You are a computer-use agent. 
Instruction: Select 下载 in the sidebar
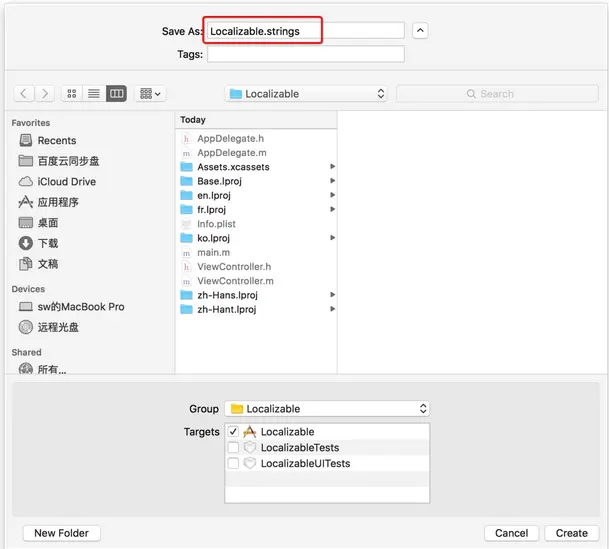[39, 243]
